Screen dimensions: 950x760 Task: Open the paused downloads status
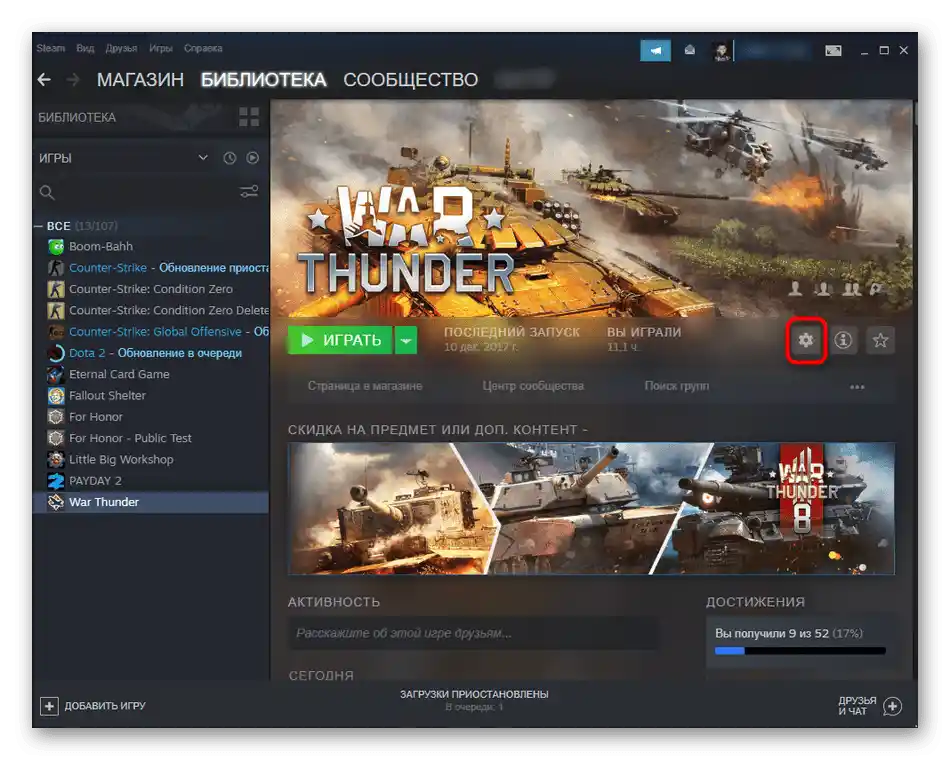pyautogui.click(x=474, y=700)
